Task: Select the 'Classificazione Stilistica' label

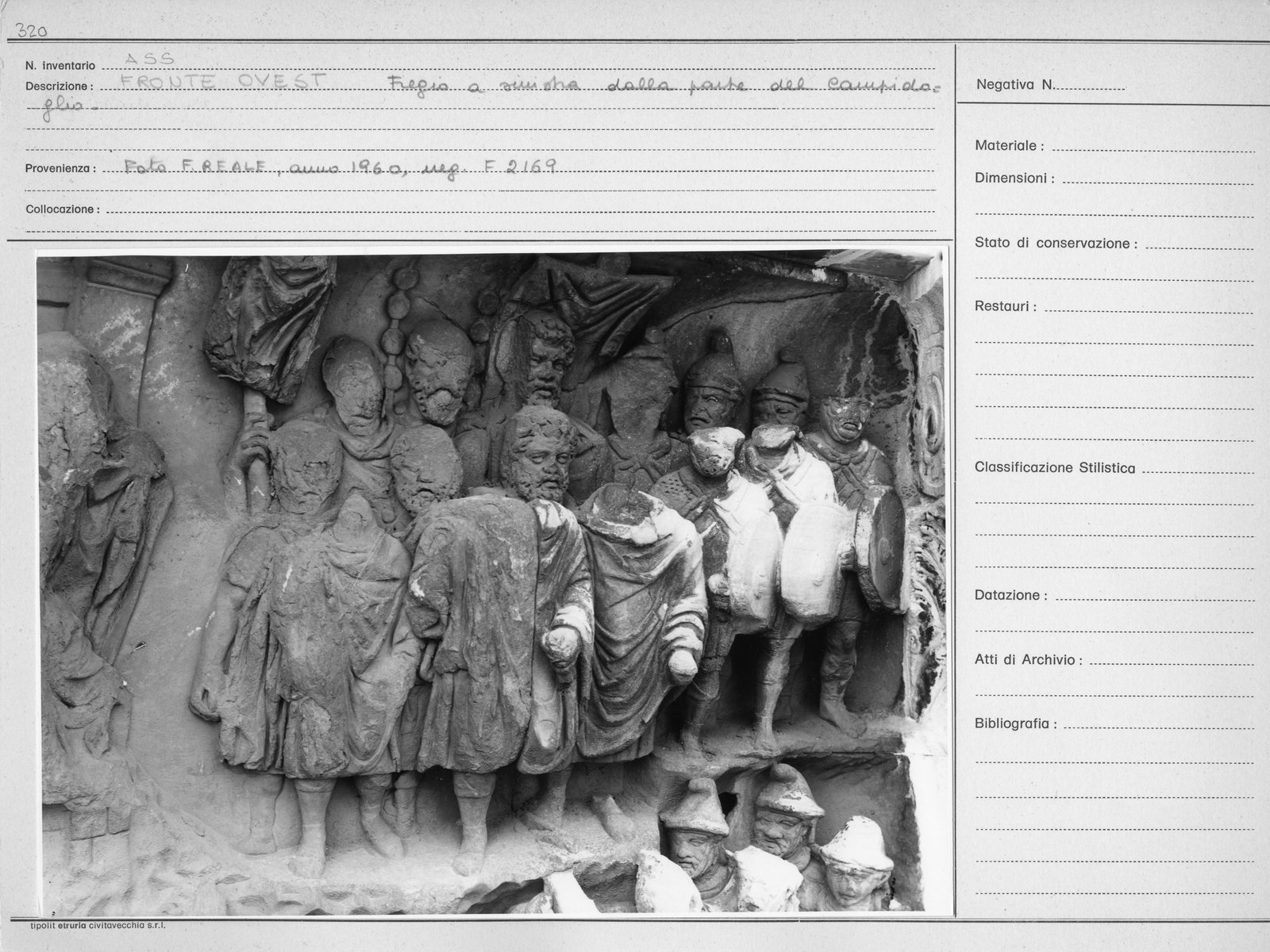Action: tap(1055, 468)
